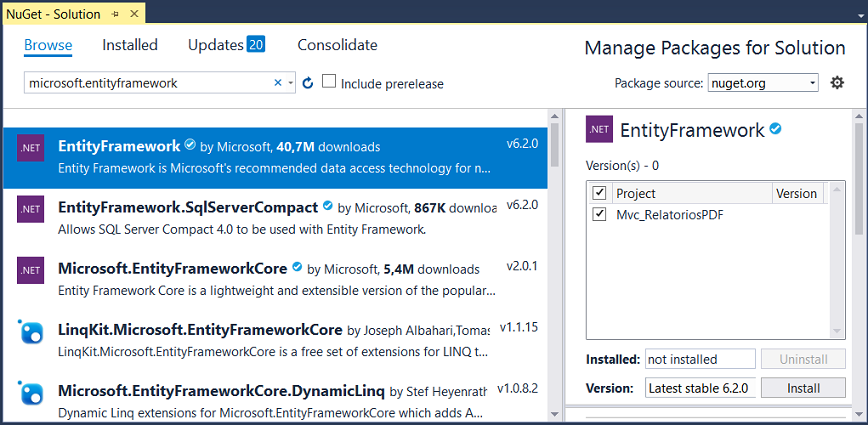Open the Consolidate tab
The width and height of the screenshot is (868, 425).
(x=338, y=45)
